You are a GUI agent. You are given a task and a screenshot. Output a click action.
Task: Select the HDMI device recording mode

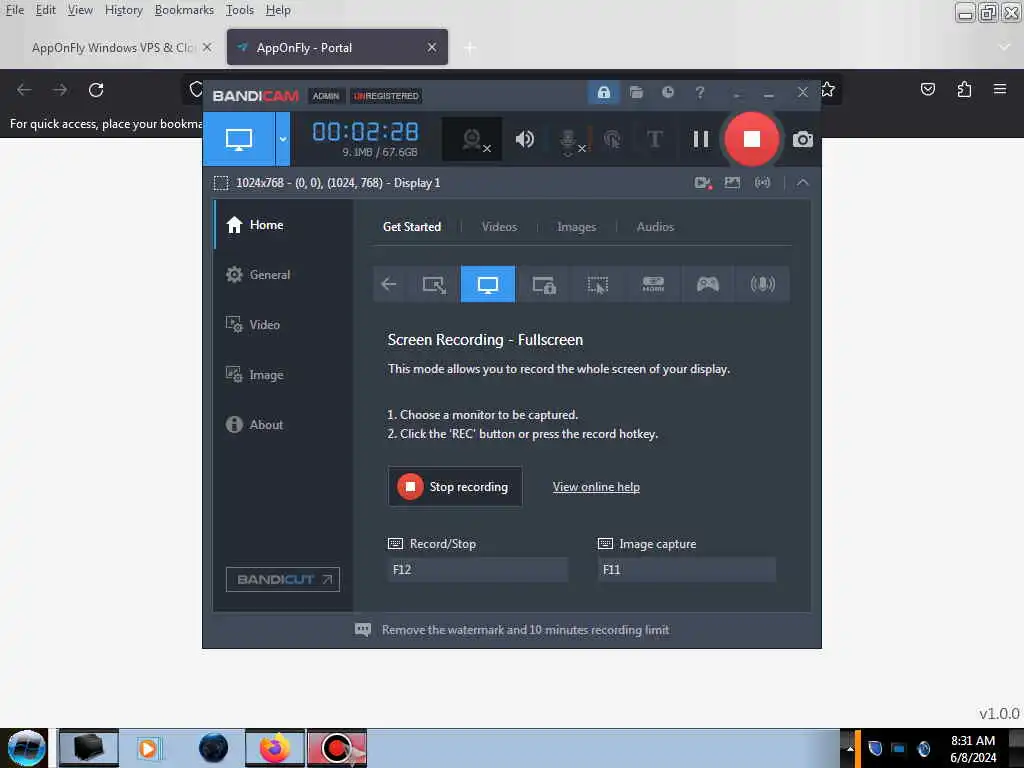(653, 284)
